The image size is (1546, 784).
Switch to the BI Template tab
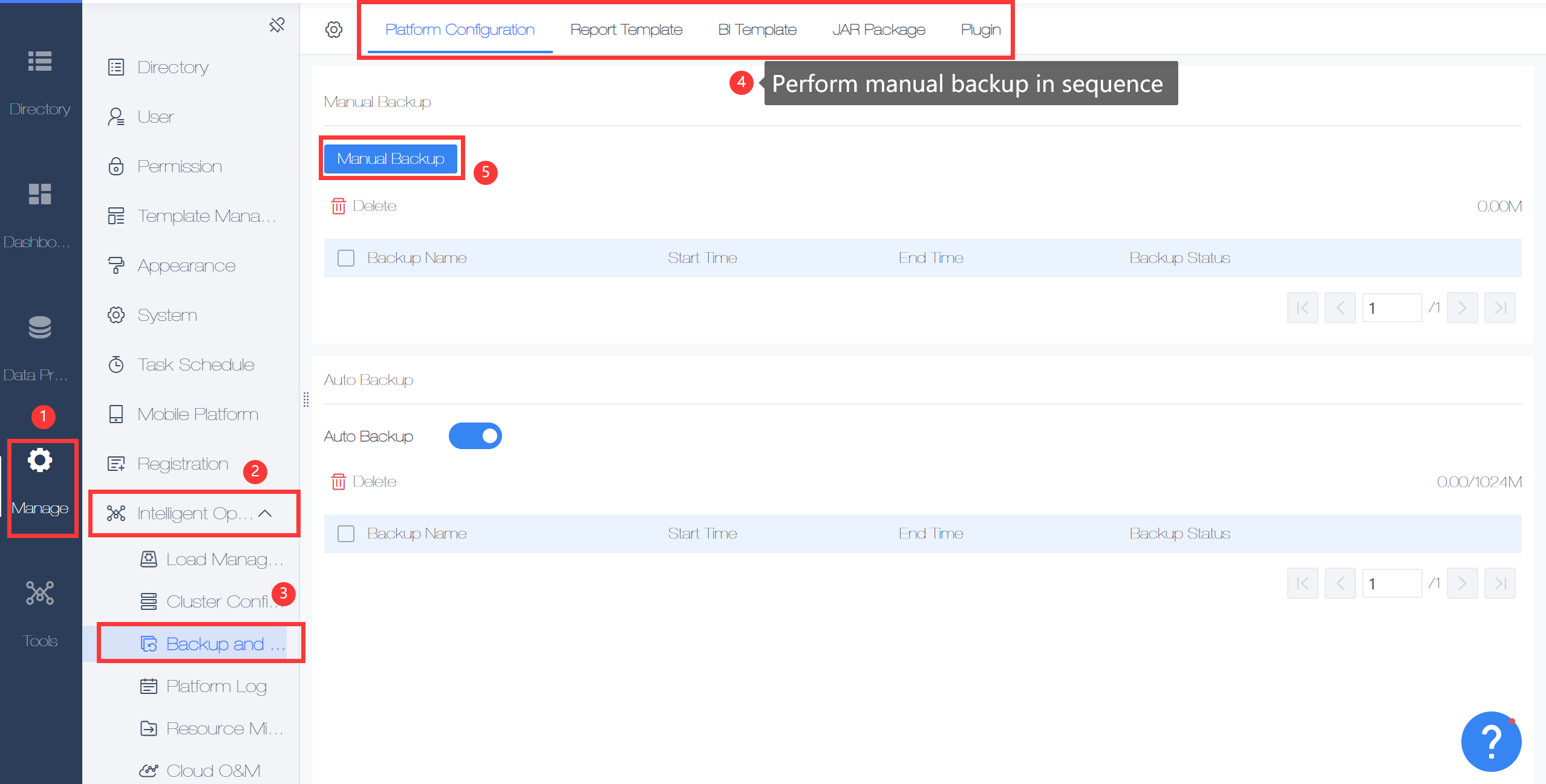pos(757,30)
